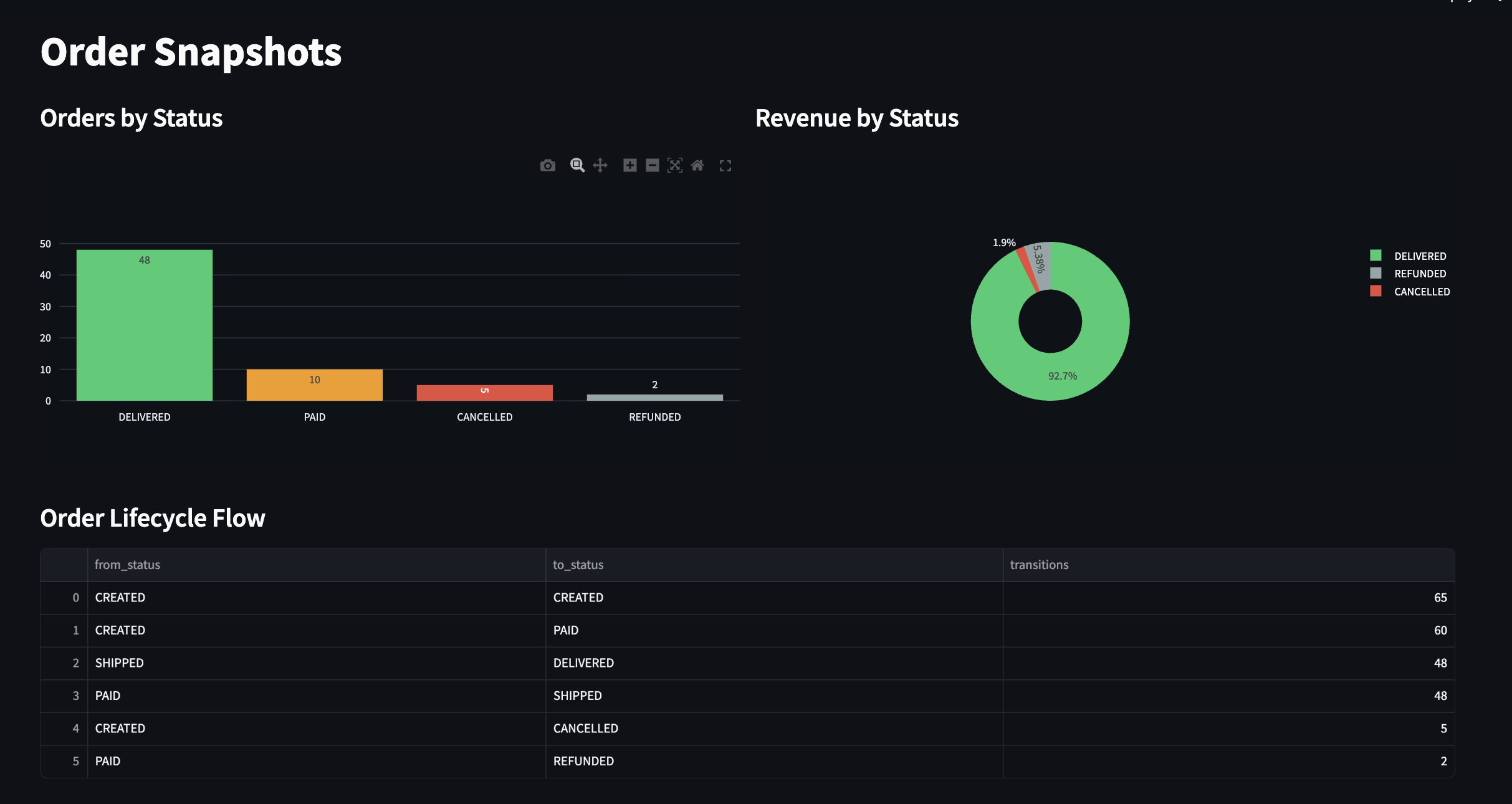Click the REFUNDED x-axis label
The width and height of the screenshot is (1512, 804).
tap(655, 417)
